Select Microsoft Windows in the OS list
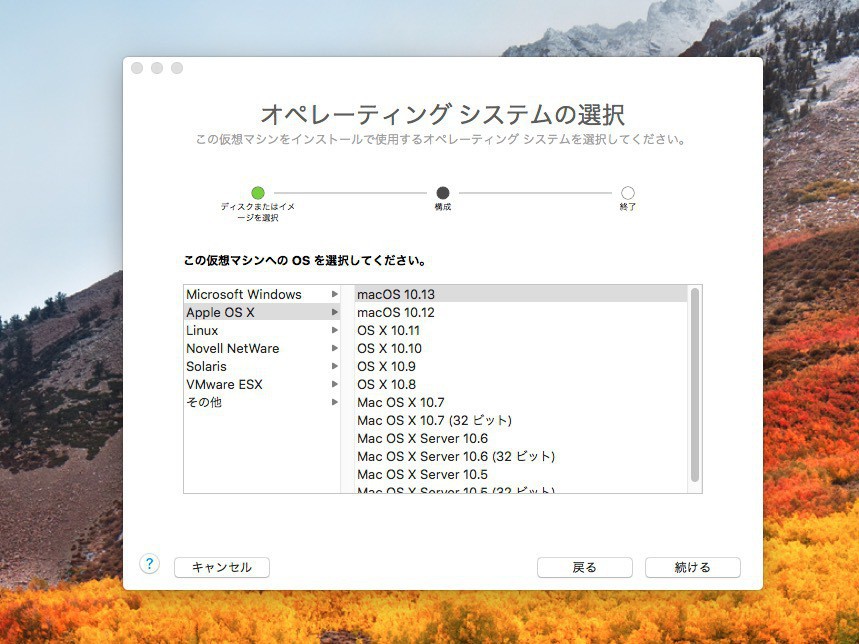859x644 pixels. [x=262, y=294]
